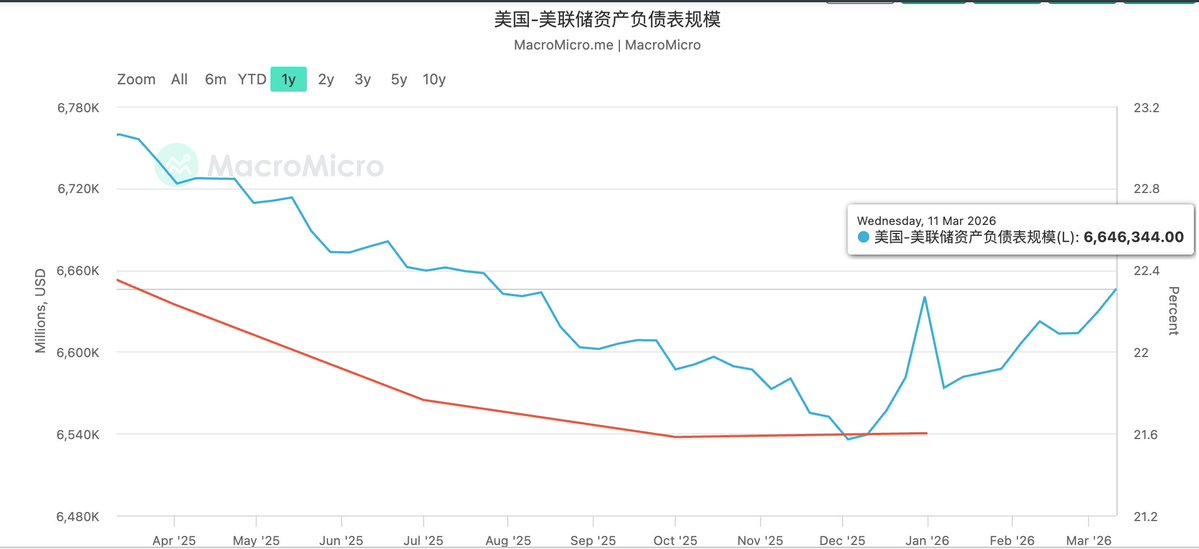
Task: Click the Apr '25 date label
Action: (x=174, y=540)
